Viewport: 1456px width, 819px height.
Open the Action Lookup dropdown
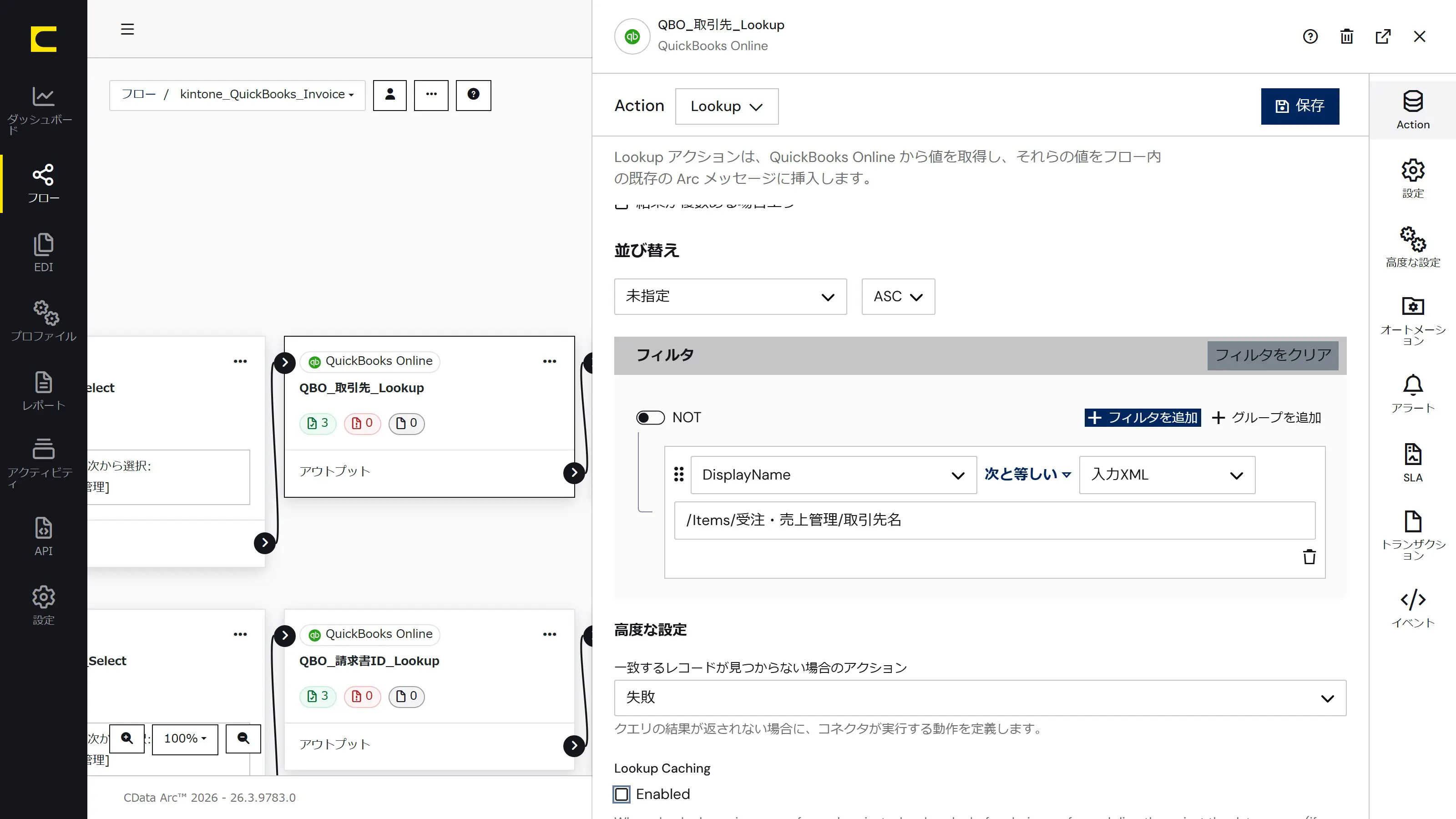pyautogui.click(x=726, y=106)
